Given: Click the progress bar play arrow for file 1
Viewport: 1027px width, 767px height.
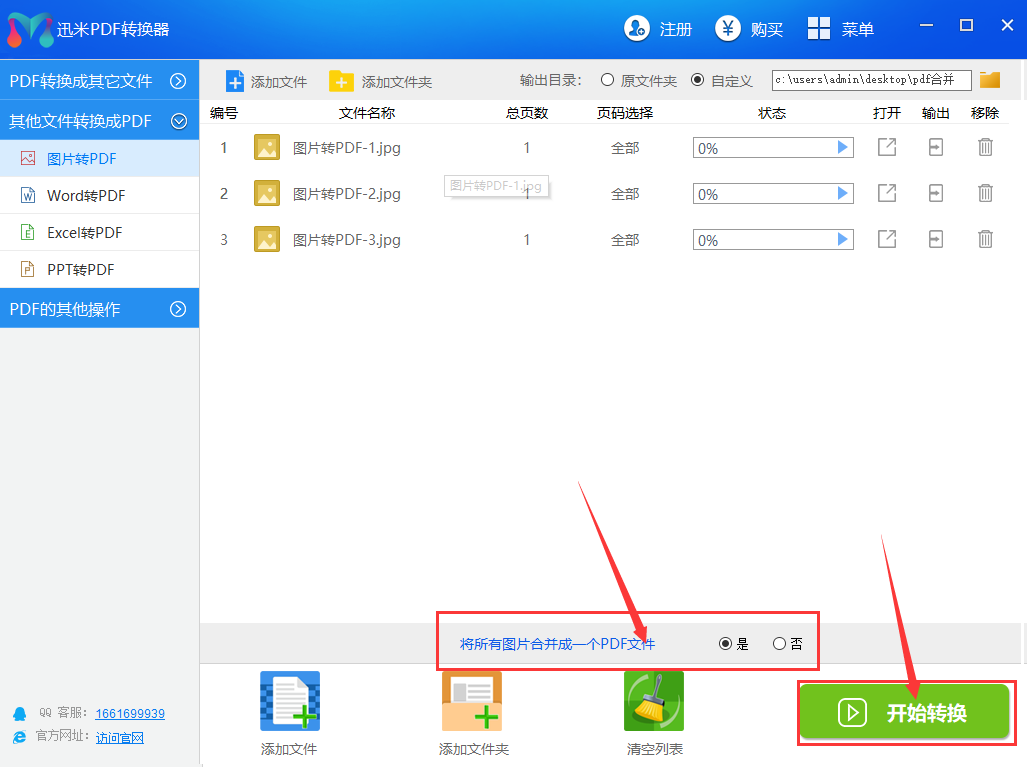Looking at the screenshot, I should coord(842,148).
